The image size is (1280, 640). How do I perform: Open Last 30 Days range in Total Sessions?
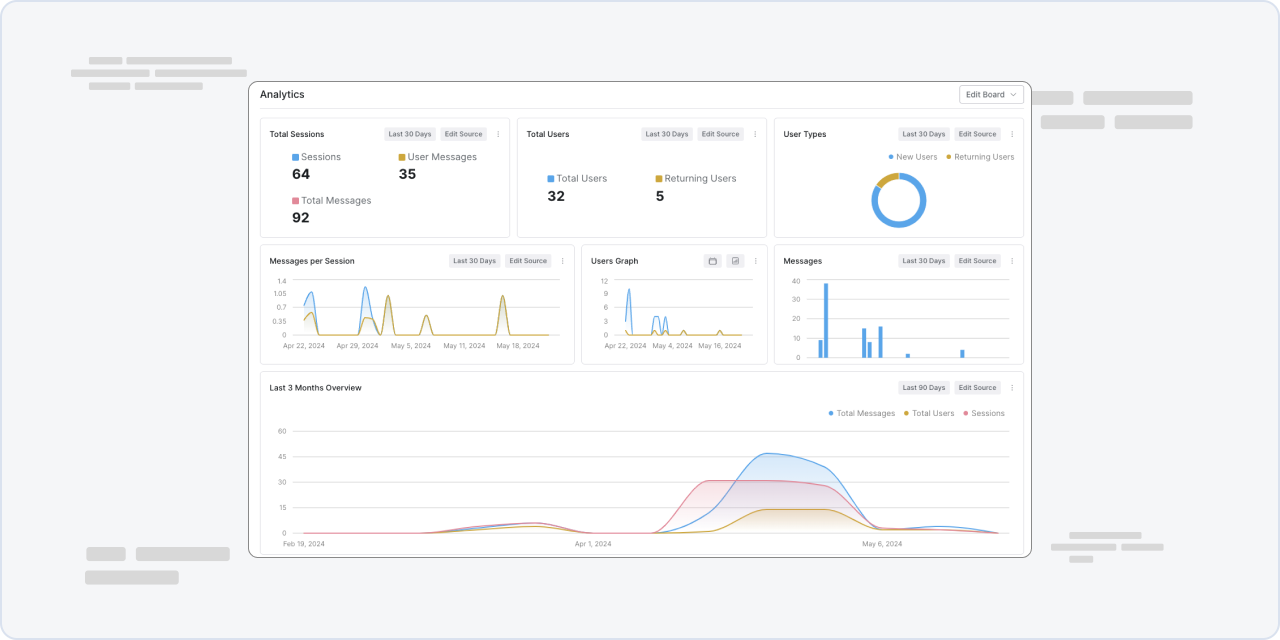point(410,134)
